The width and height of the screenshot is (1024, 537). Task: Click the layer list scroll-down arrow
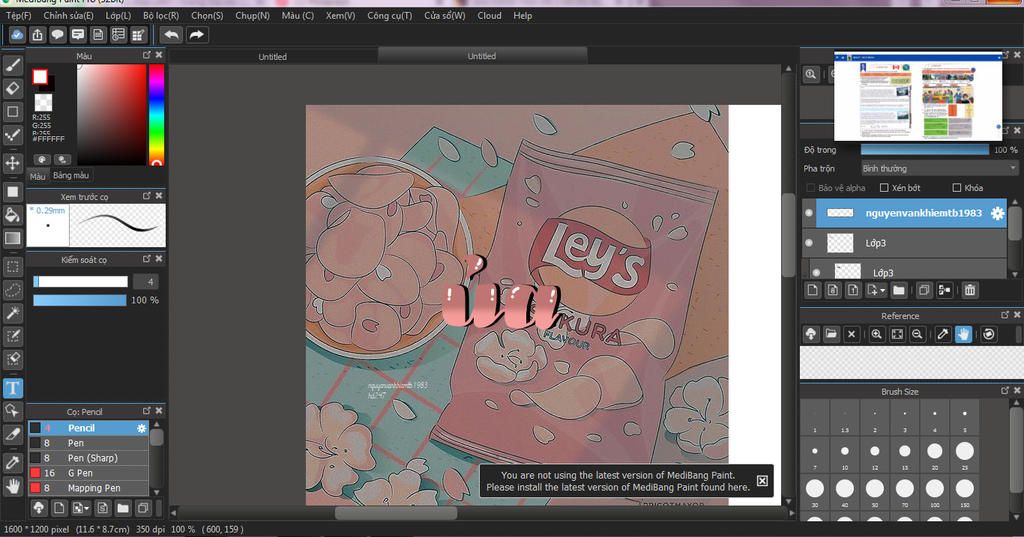coord(1014,274)
